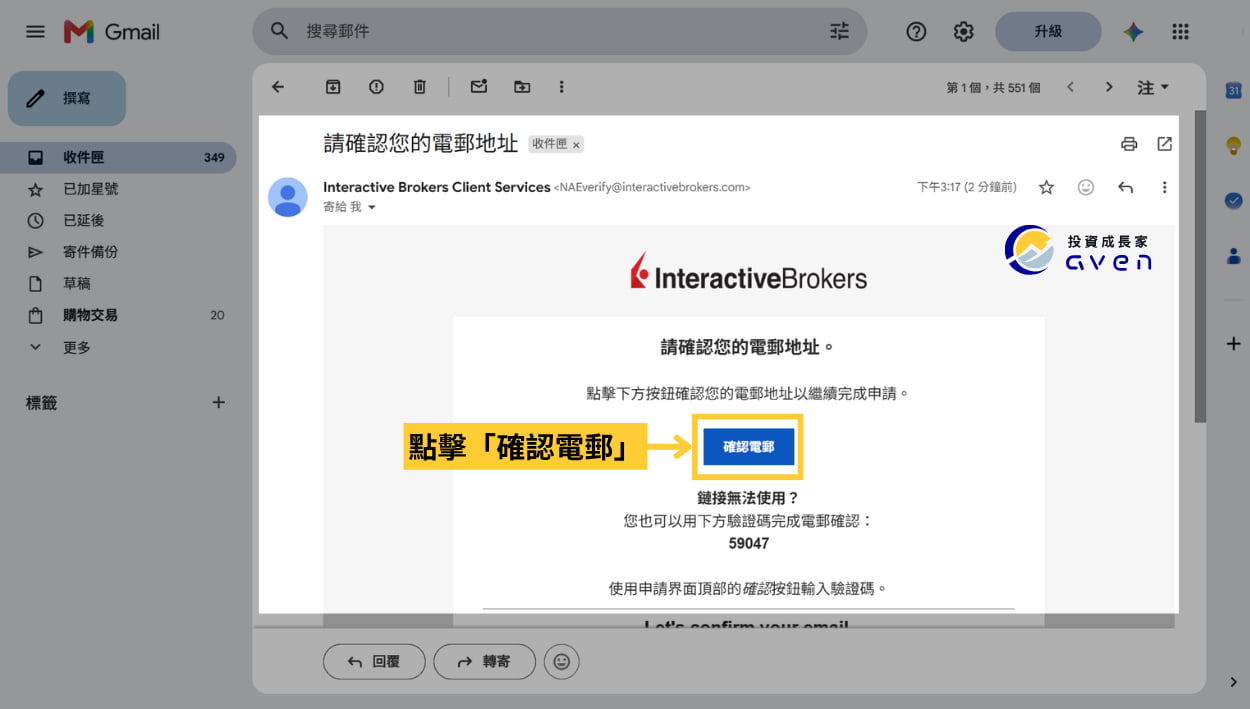Open Google Tasks side panel icon
The width and height of the screenshot is (1250, 709).
click(x=1233, y=200)
